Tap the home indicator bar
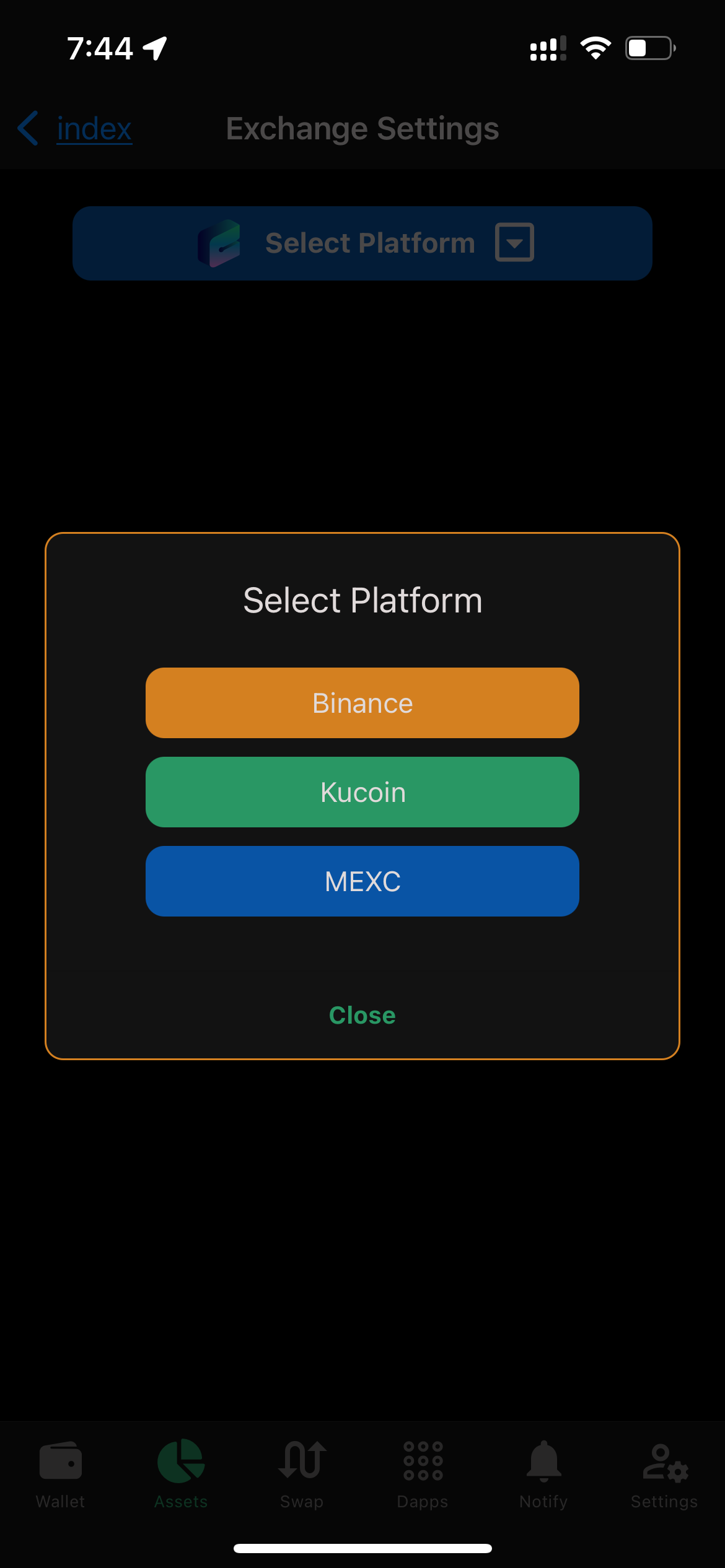This screenshot has height=1568, width=725. (362, 1548)
